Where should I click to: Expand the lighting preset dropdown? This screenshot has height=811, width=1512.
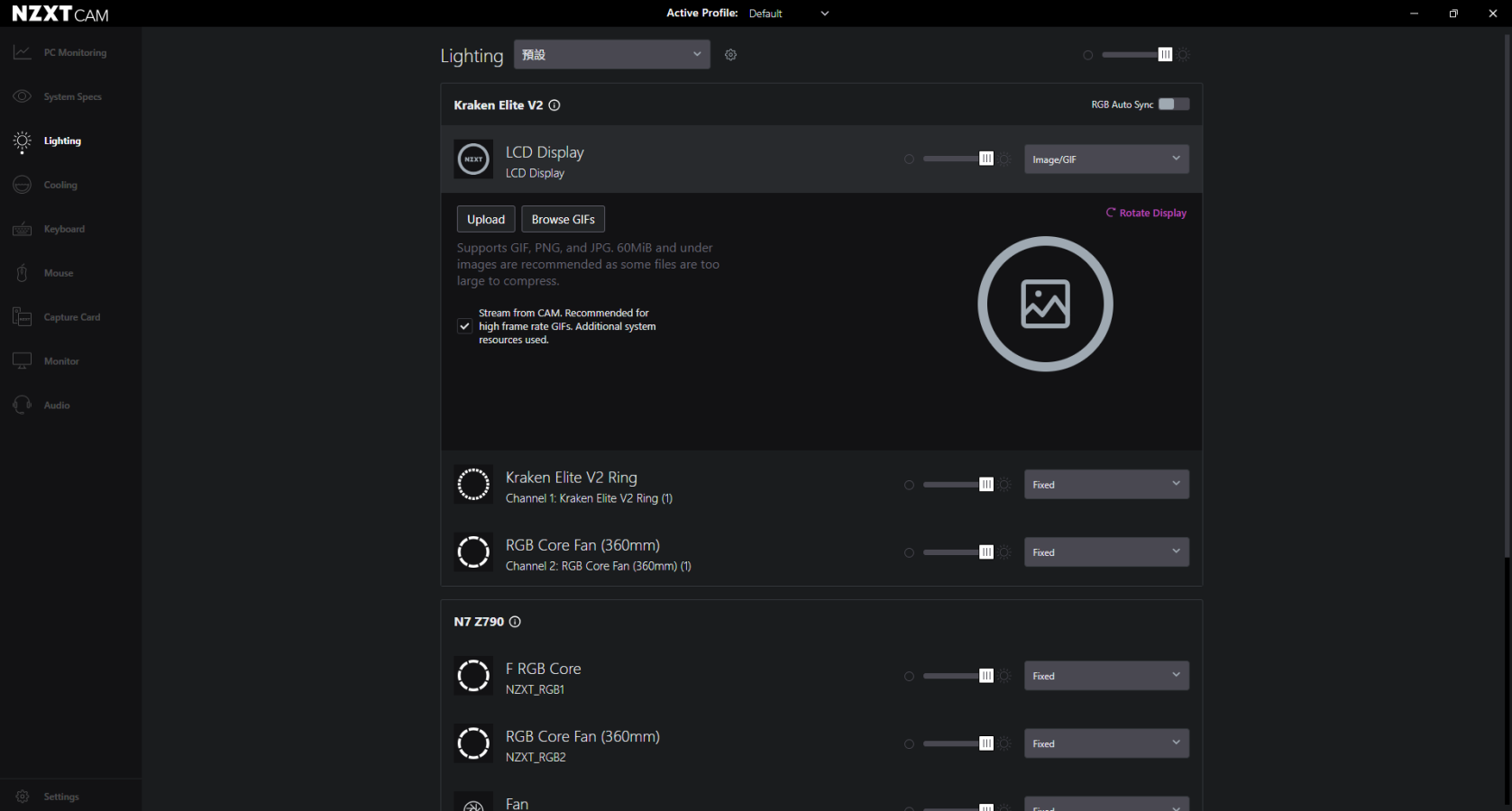[611, 55]
